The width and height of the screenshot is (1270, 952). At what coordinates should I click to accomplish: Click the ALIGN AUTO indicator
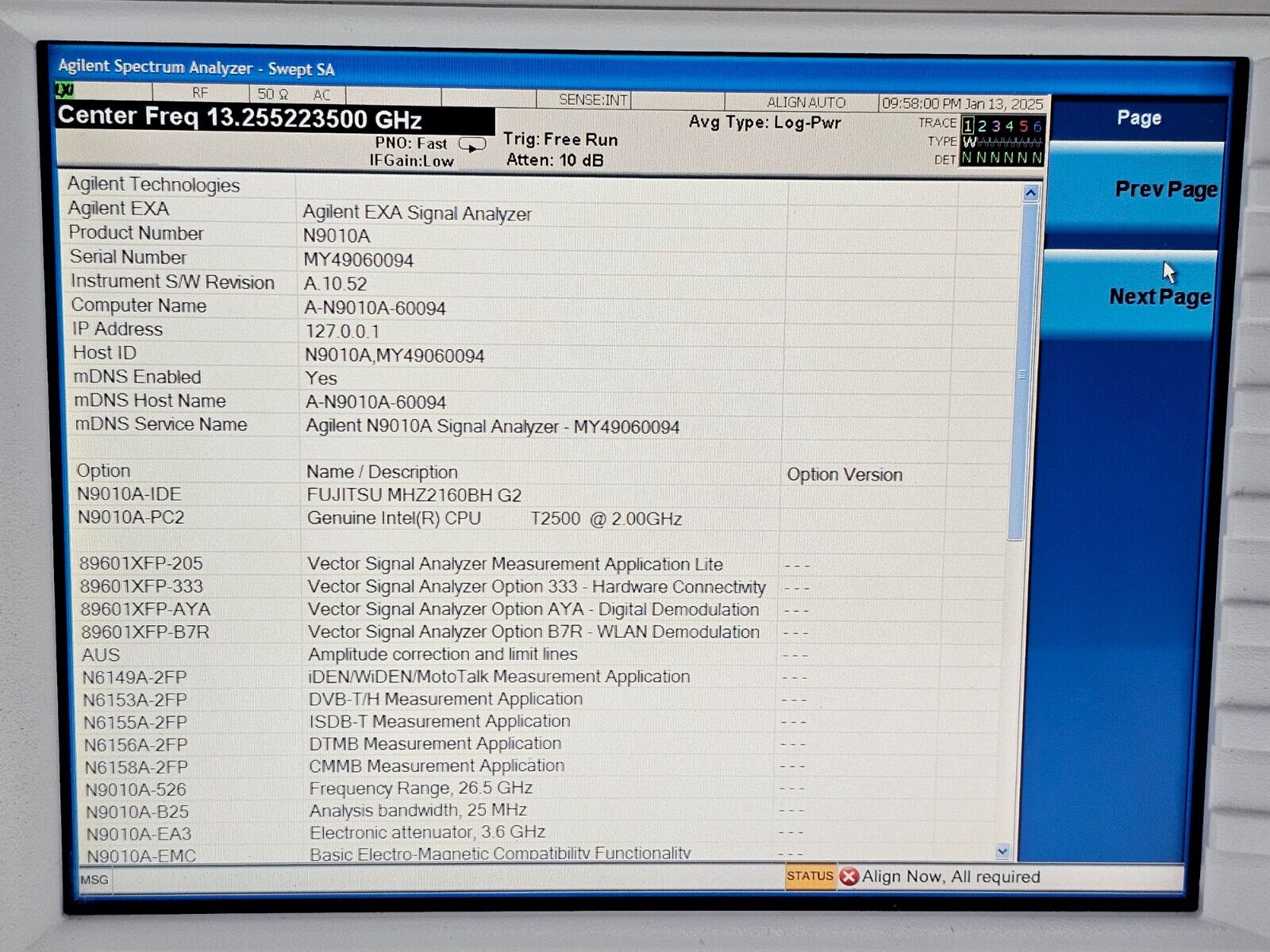806,102
